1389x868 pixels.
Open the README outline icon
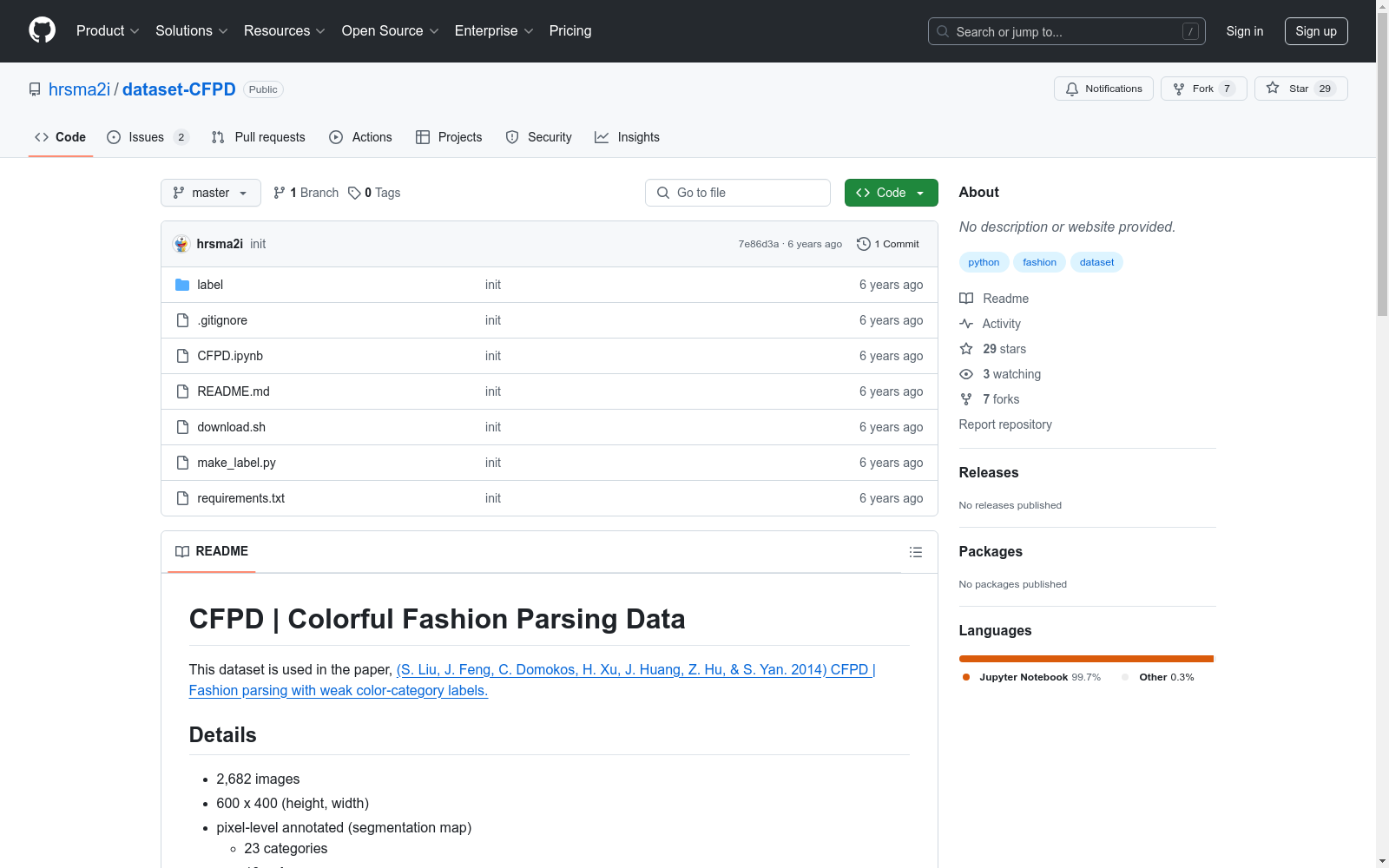point(915,552)
